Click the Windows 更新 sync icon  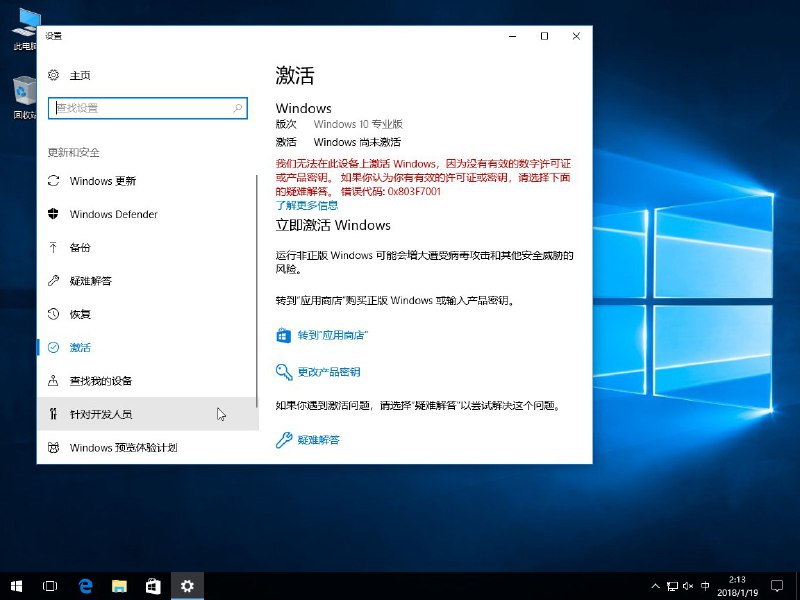[54, 181]
